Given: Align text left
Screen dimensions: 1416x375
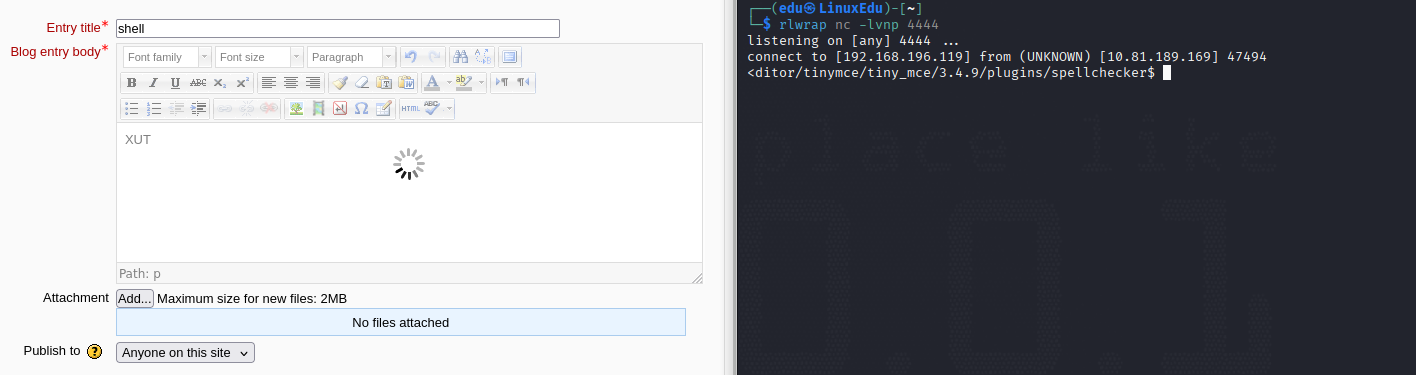Looking at the screenshot, I should click(269, 83).
